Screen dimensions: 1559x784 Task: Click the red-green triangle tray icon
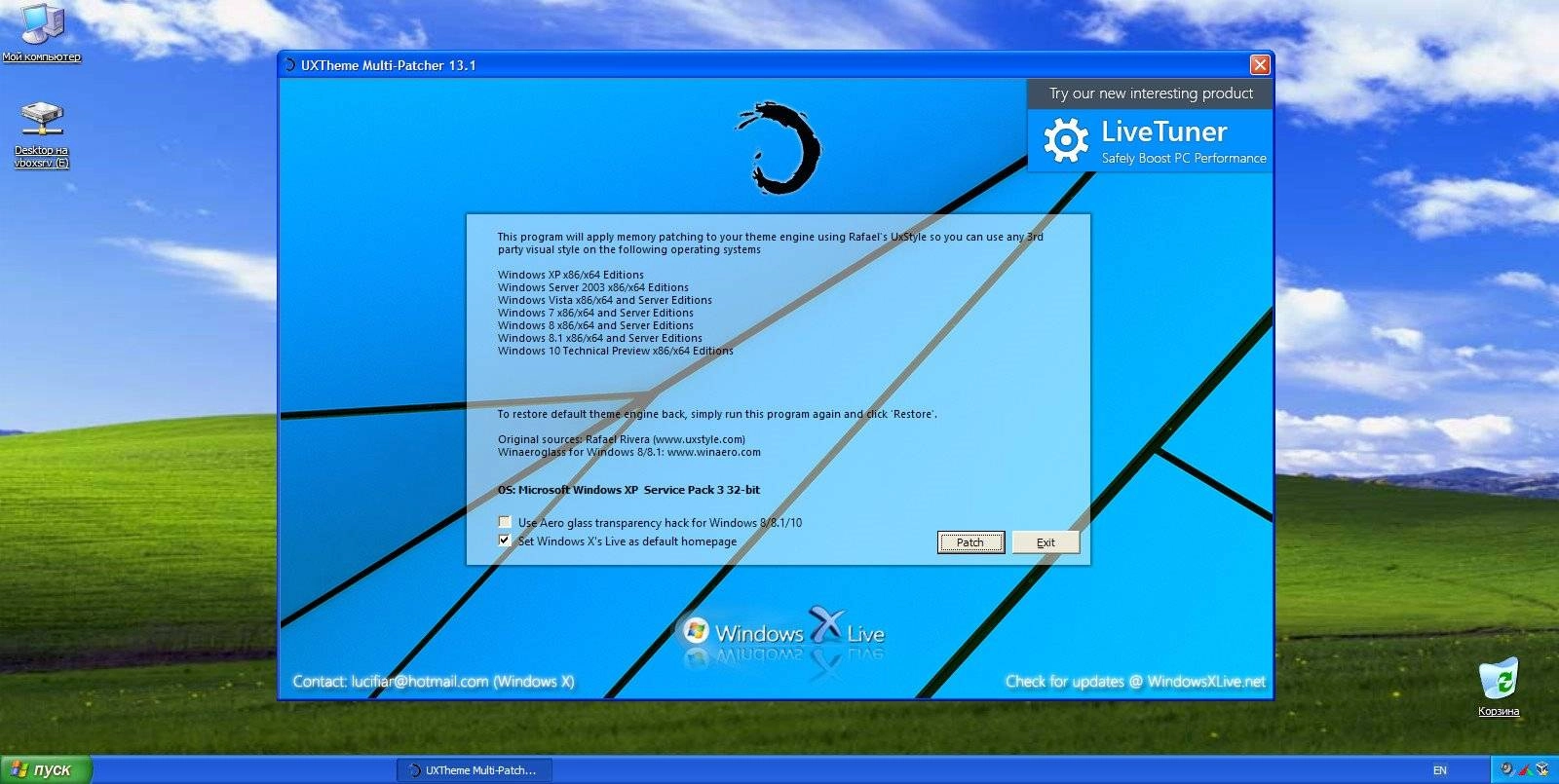1525,769
